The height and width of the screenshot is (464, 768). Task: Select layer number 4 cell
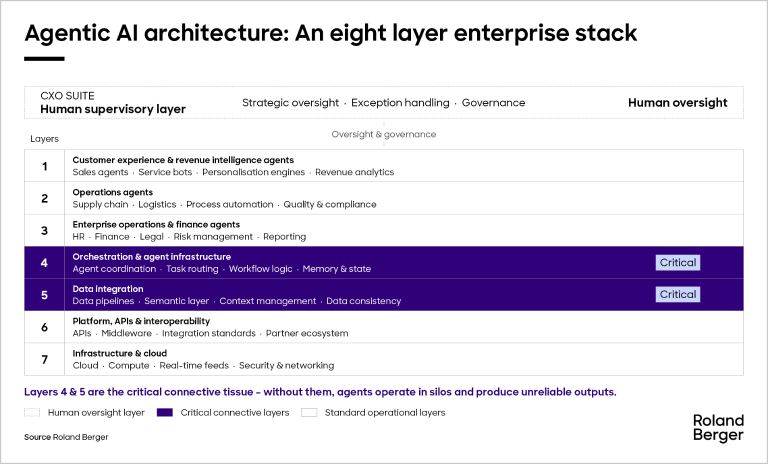(44, 263)
